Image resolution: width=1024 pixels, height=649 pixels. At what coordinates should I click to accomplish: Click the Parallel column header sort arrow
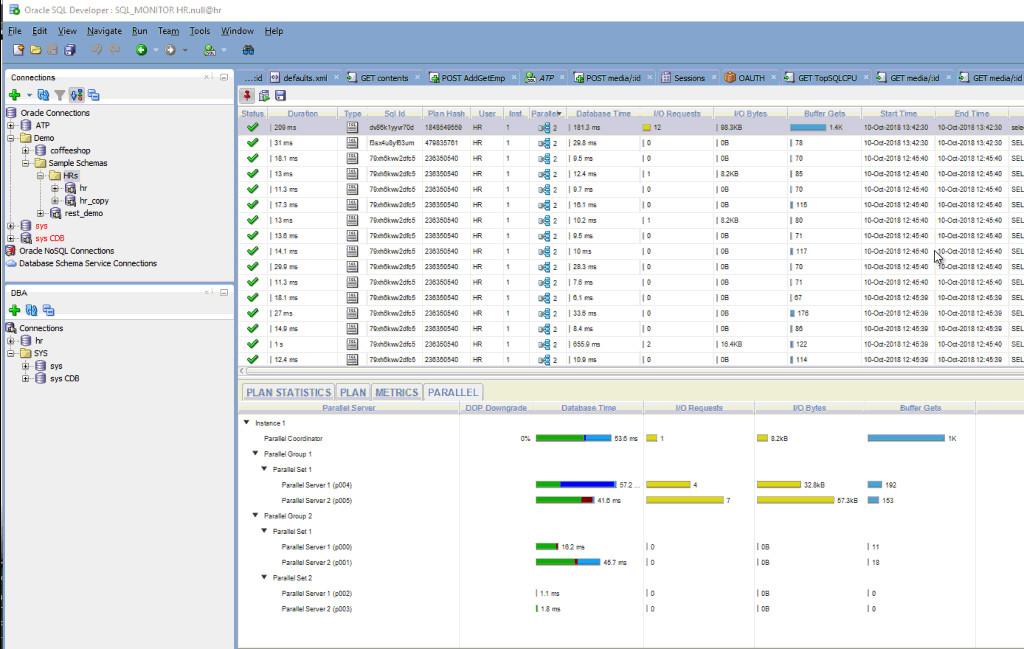click(559, 114)
